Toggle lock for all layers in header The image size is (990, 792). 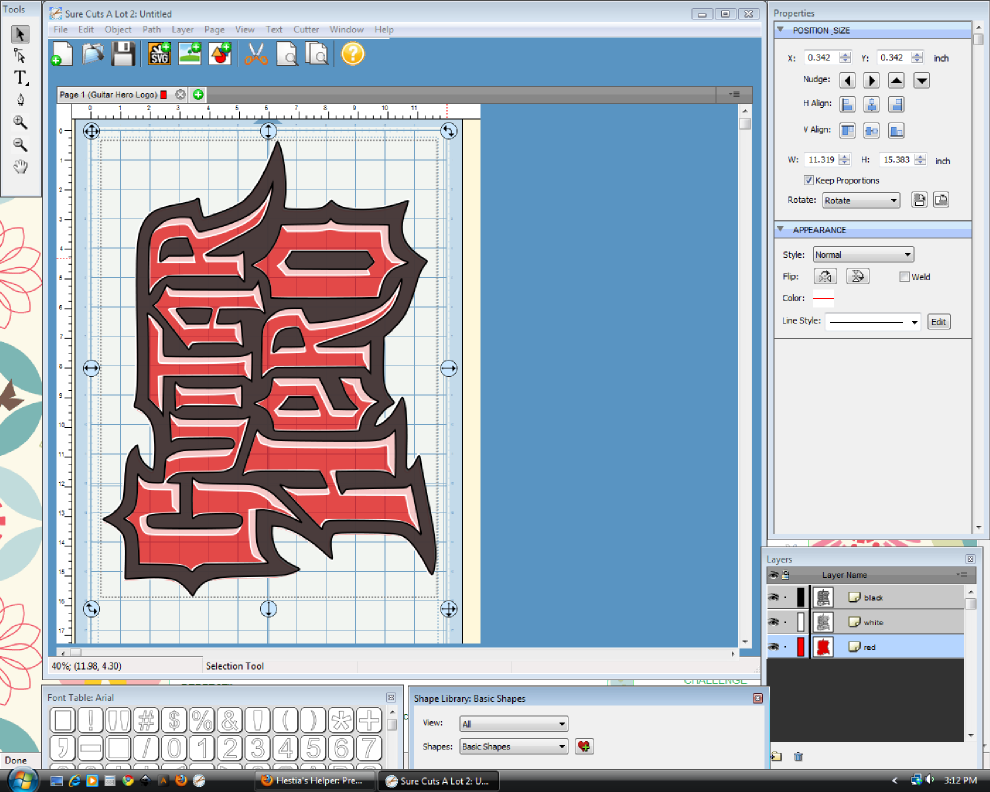[785, 575]
